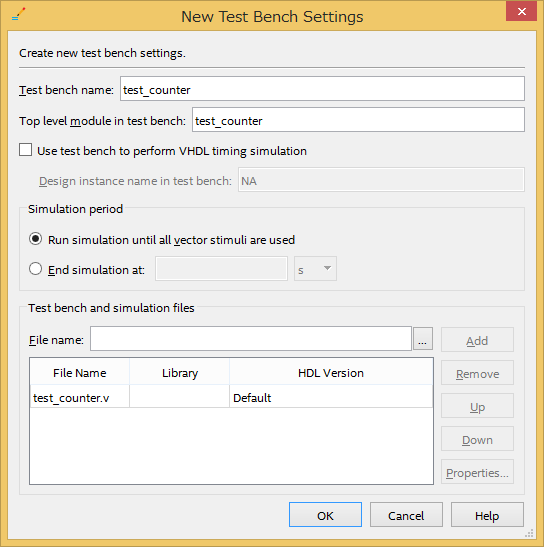Open file Properties button
This screenshot has width=544, height=547.
[477, 472]
